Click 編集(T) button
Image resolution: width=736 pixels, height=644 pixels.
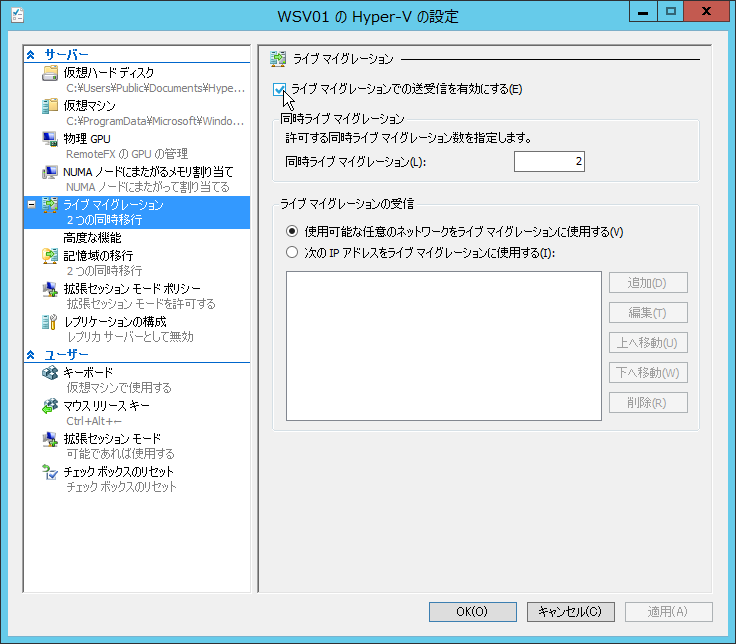click(x=648, y=313)
